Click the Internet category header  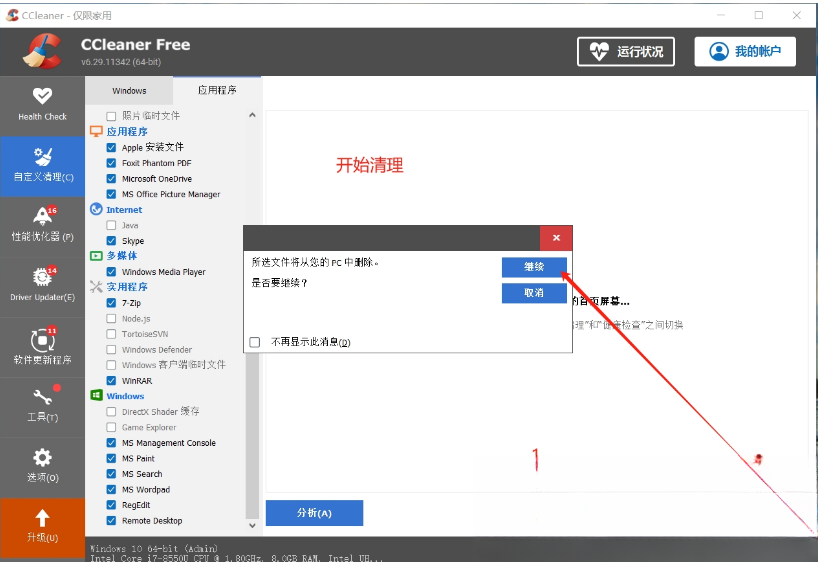point(124,210)
